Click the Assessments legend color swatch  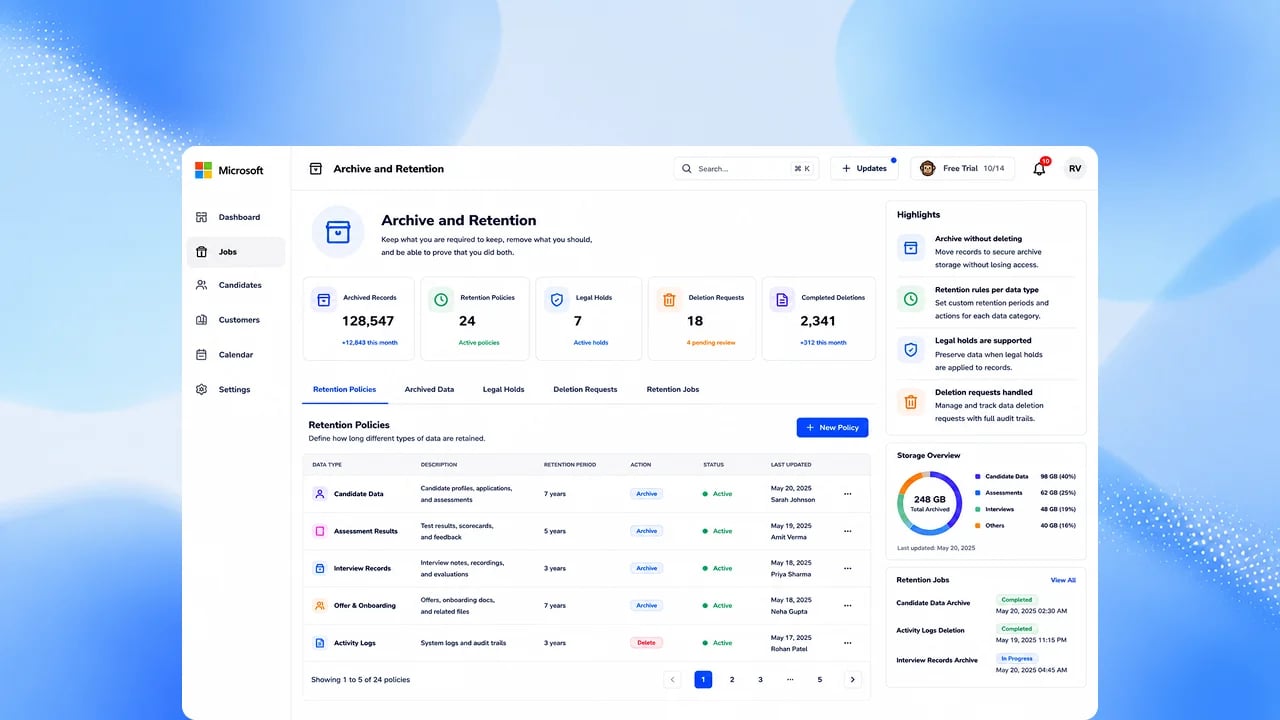[x=977, y=493]
